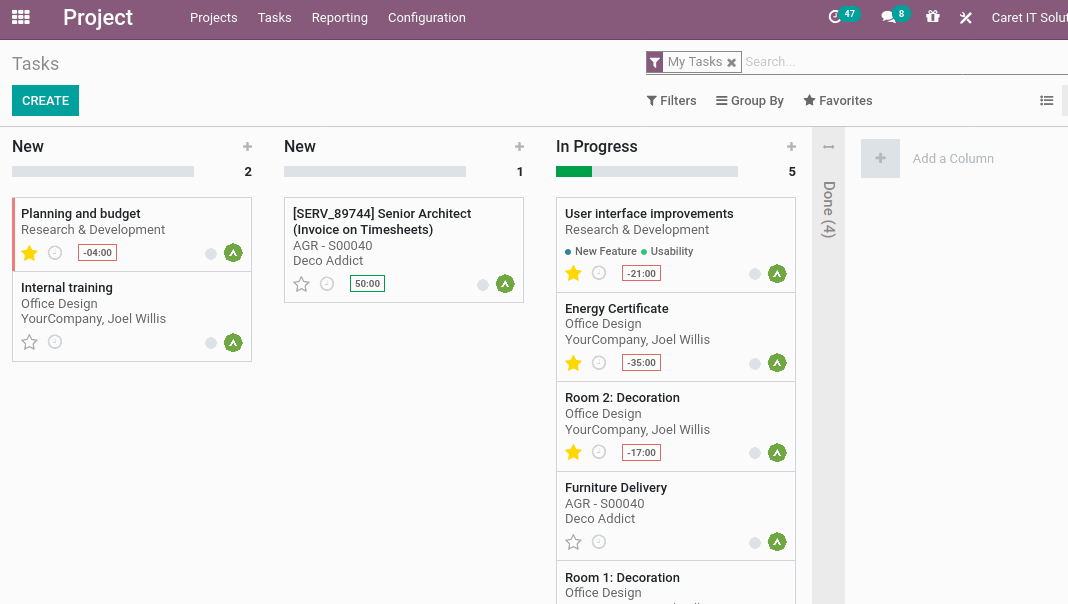This screenshot has height=604, width=1068.
Task: Remove the My Tasks filter tag
Action: (x=731, y=62)
